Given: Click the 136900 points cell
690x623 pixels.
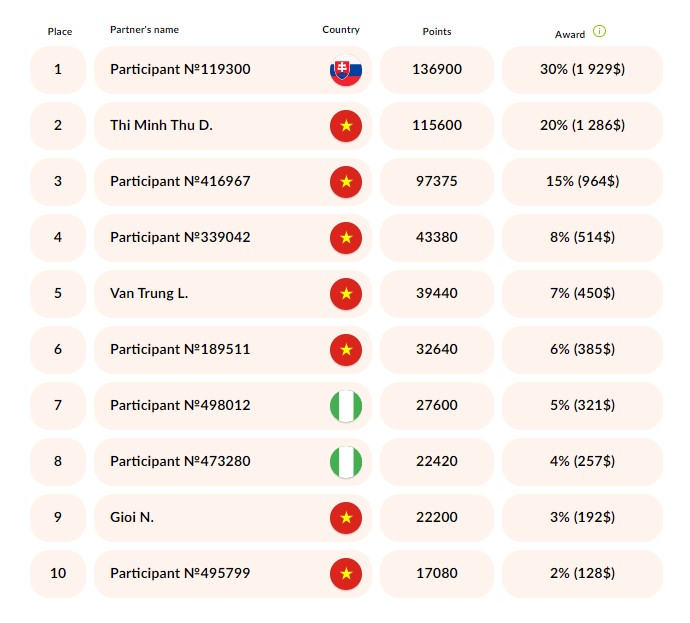Looking at the screenshot, I should coord(437,70).
